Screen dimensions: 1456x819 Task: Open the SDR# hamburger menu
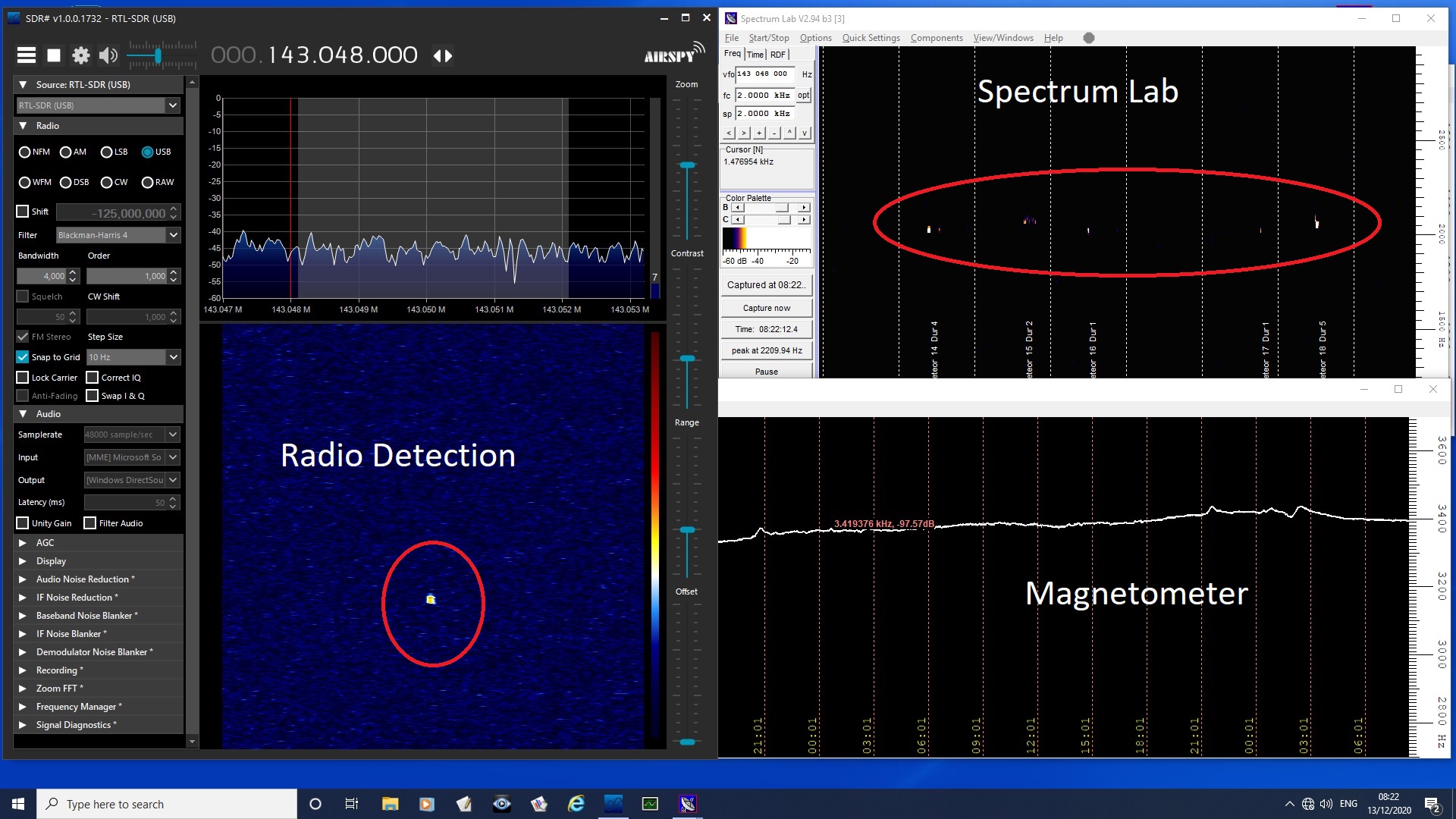tap(27, 55)
